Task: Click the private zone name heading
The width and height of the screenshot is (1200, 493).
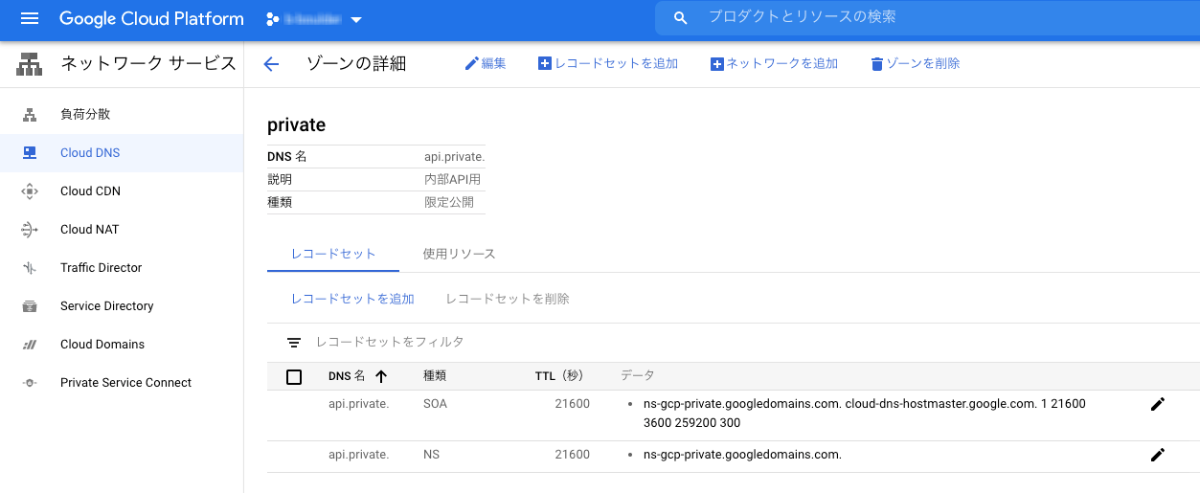Action: pos(297,125)
